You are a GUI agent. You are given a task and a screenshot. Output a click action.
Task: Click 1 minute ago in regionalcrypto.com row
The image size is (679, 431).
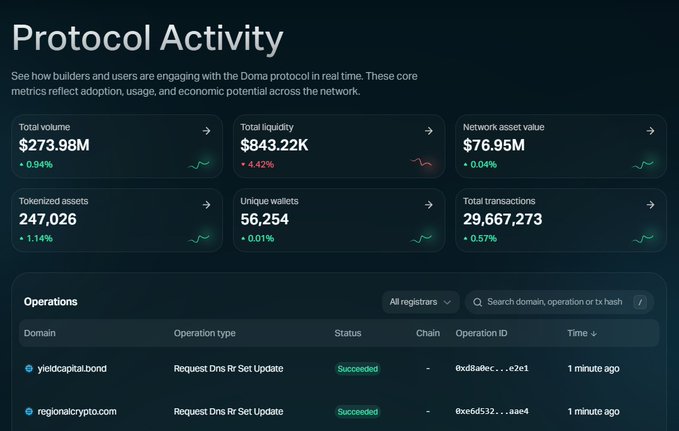tap(593, 412)
